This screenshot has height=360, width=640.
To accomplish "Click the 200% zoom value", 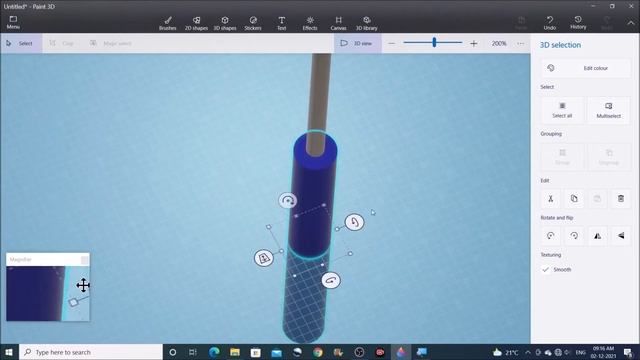I will pos(499,43).
